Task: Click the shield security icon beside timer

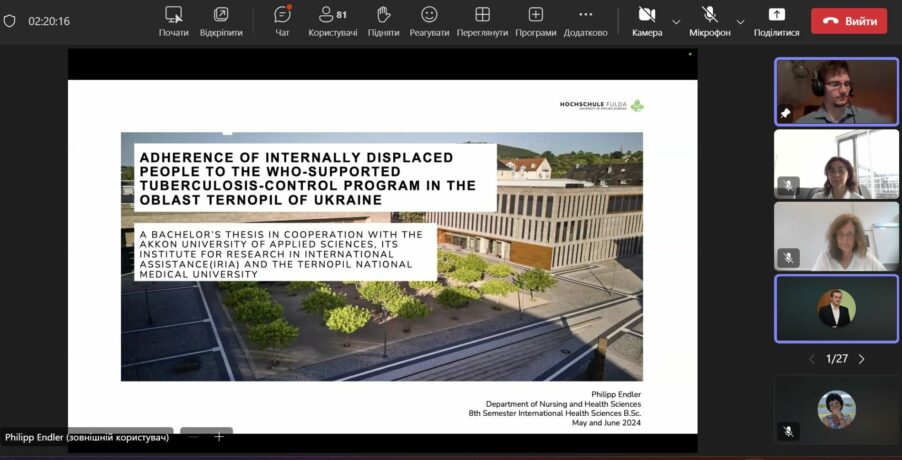Action: coord(10,21)
